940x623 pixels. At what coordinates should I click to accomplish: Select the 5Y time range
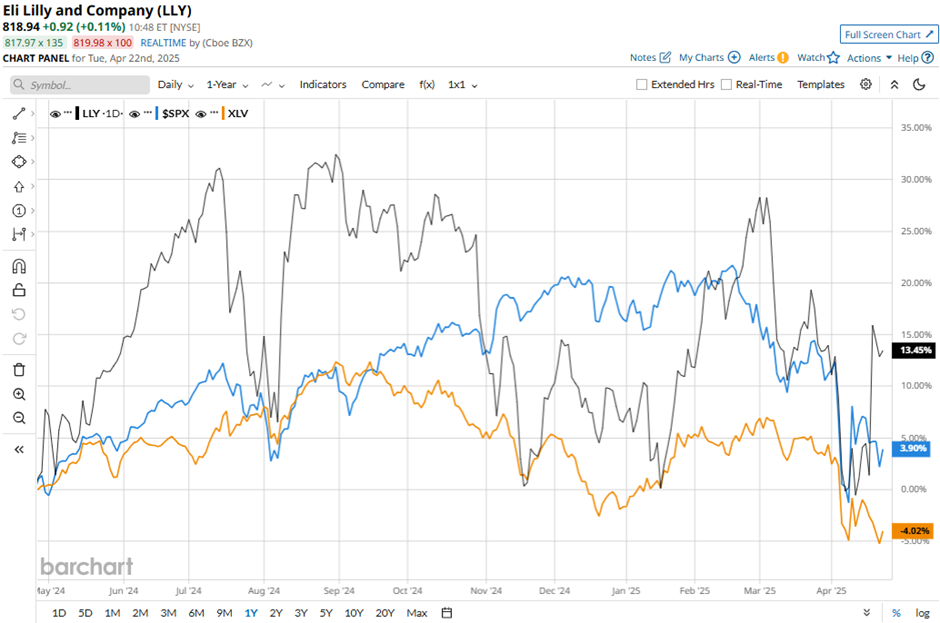point(326,613)
